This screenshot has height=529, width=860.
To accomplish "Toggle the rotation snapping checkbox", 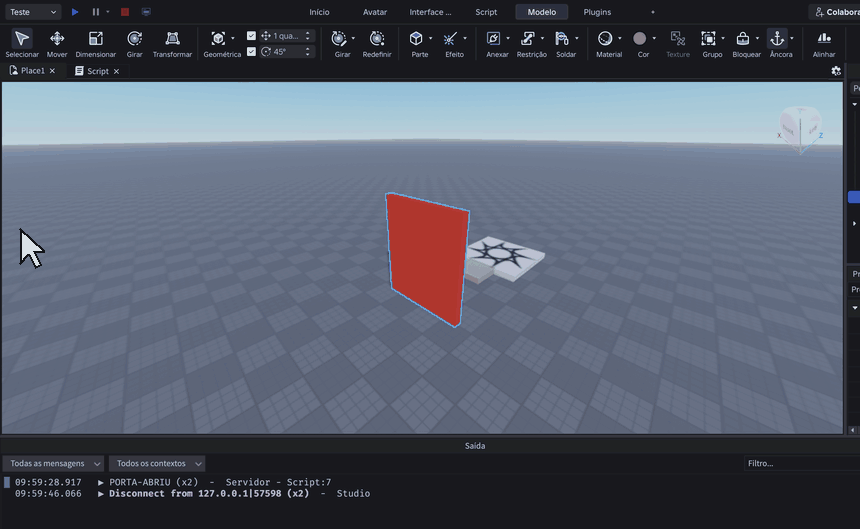I will point(251,52).
